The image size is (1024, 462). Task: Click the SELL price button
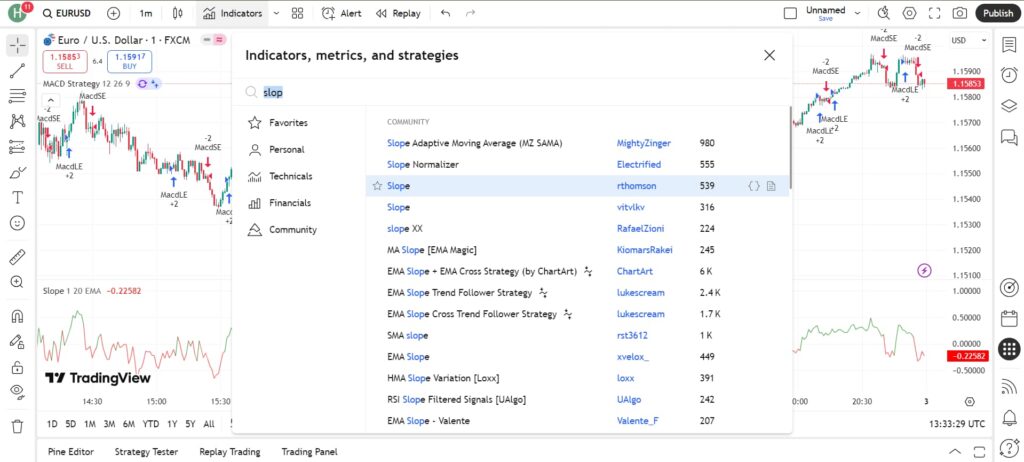65,61
